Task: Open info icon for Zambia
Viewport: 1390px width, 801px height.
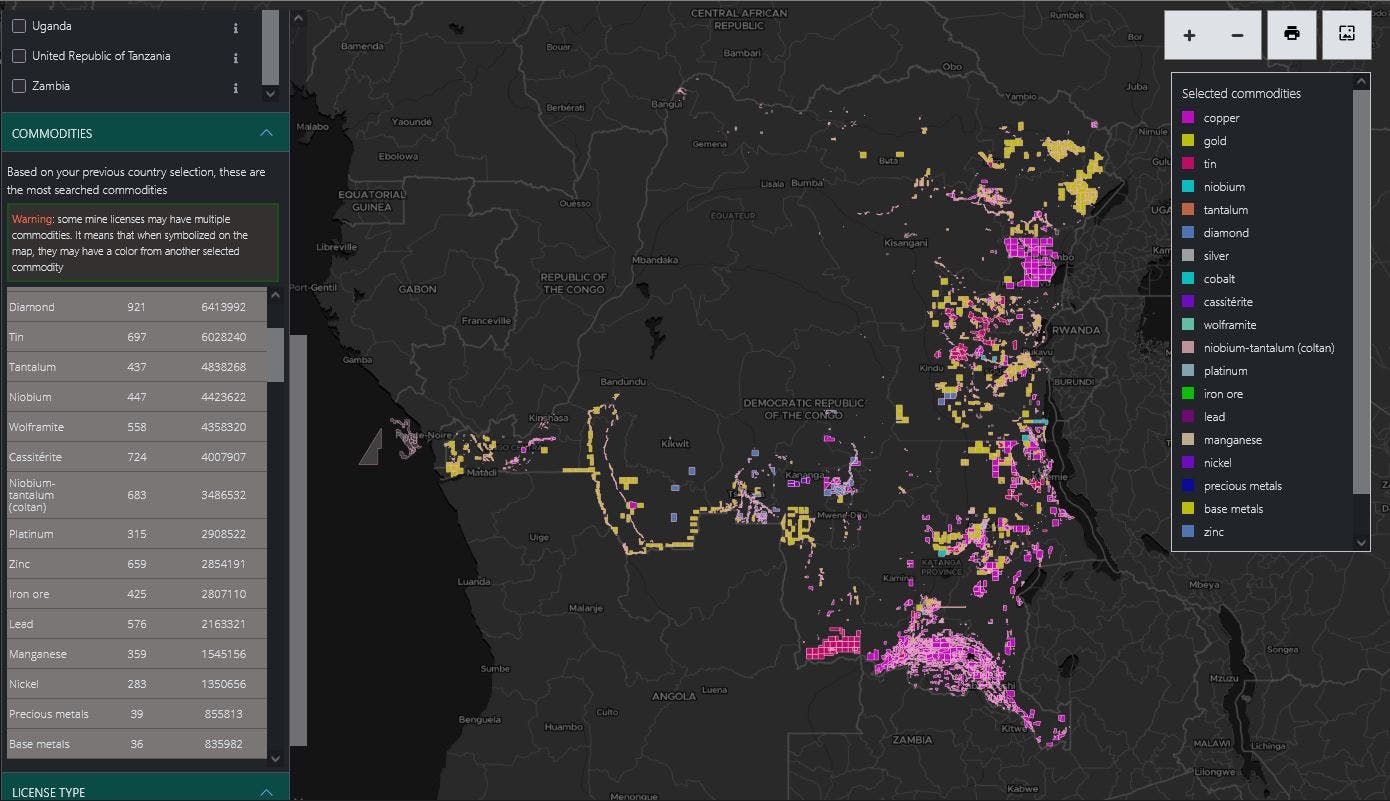Action: point(236,88)
